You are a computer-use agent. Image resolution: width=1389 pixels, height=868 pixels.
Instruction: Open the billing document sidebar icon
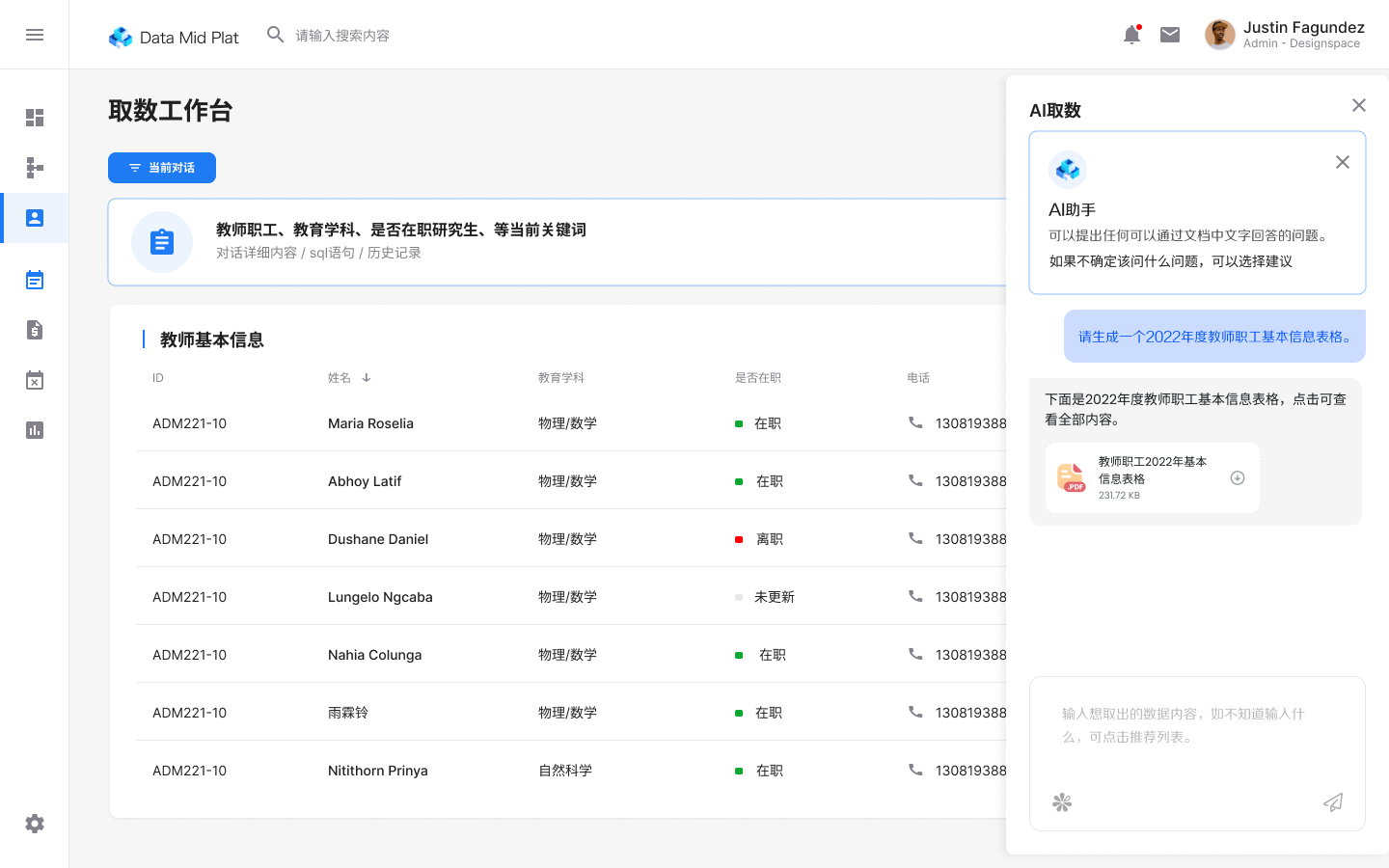click(35, 330)
